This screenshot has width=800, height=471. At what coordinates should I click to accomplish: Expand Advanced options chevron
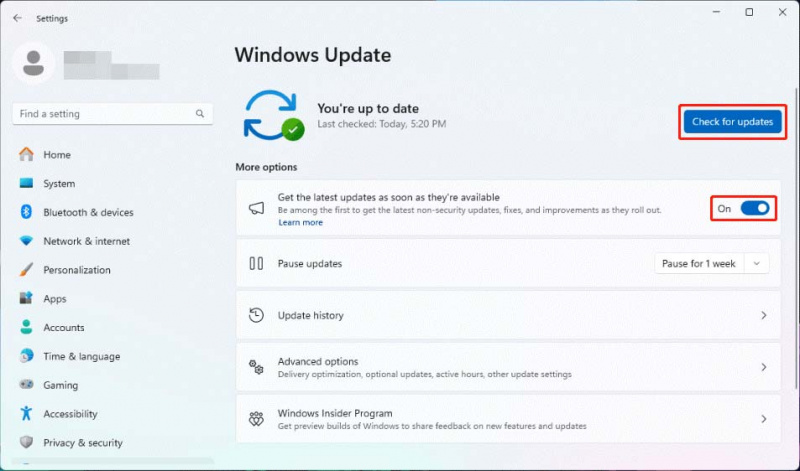pos(764,367)
